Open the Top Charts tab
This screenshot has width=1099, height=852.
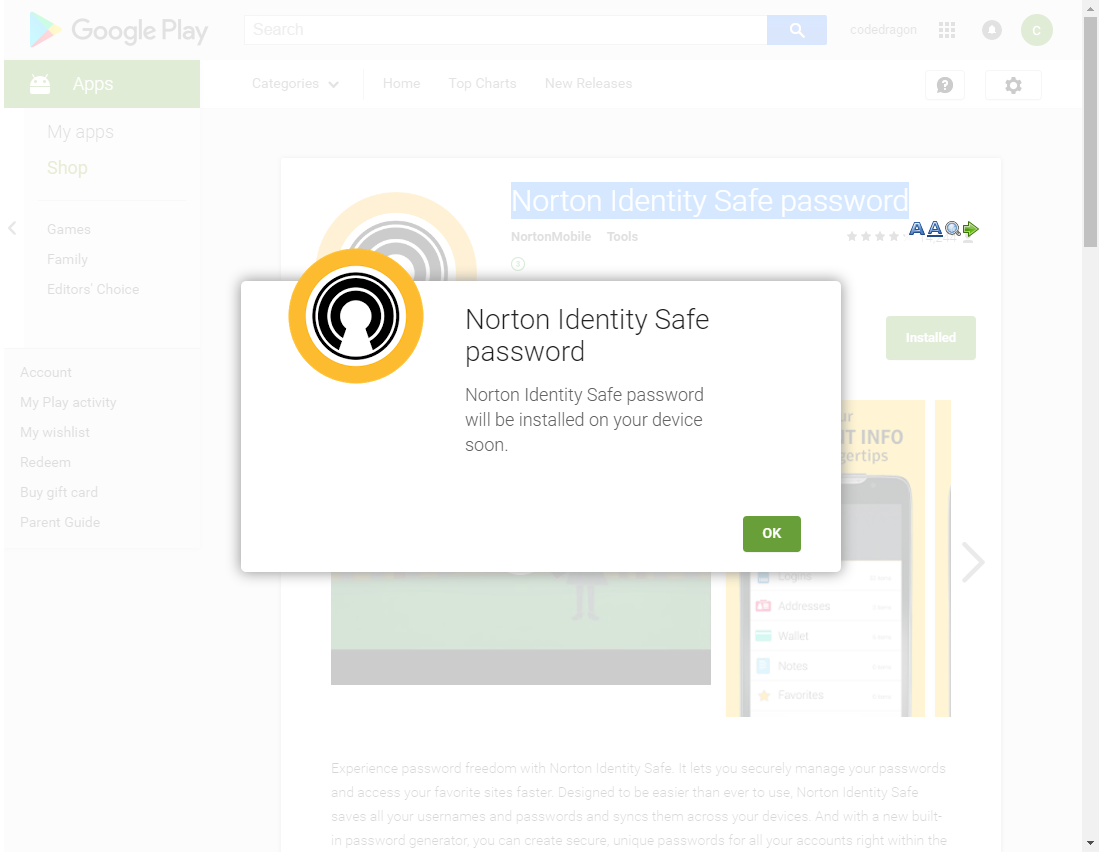pyautogui.click(x=482, y=83)
